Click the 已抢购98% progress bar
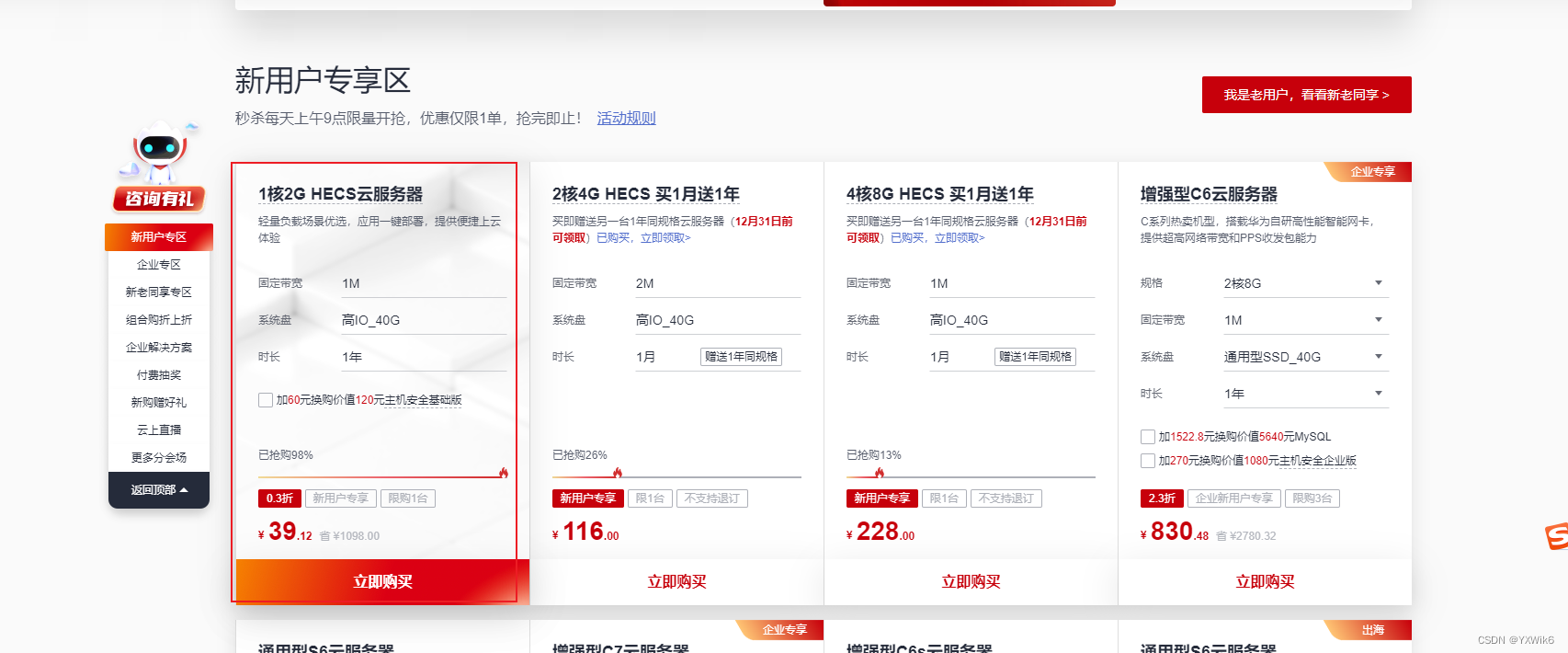1568x653 pixels. [383, 476]
